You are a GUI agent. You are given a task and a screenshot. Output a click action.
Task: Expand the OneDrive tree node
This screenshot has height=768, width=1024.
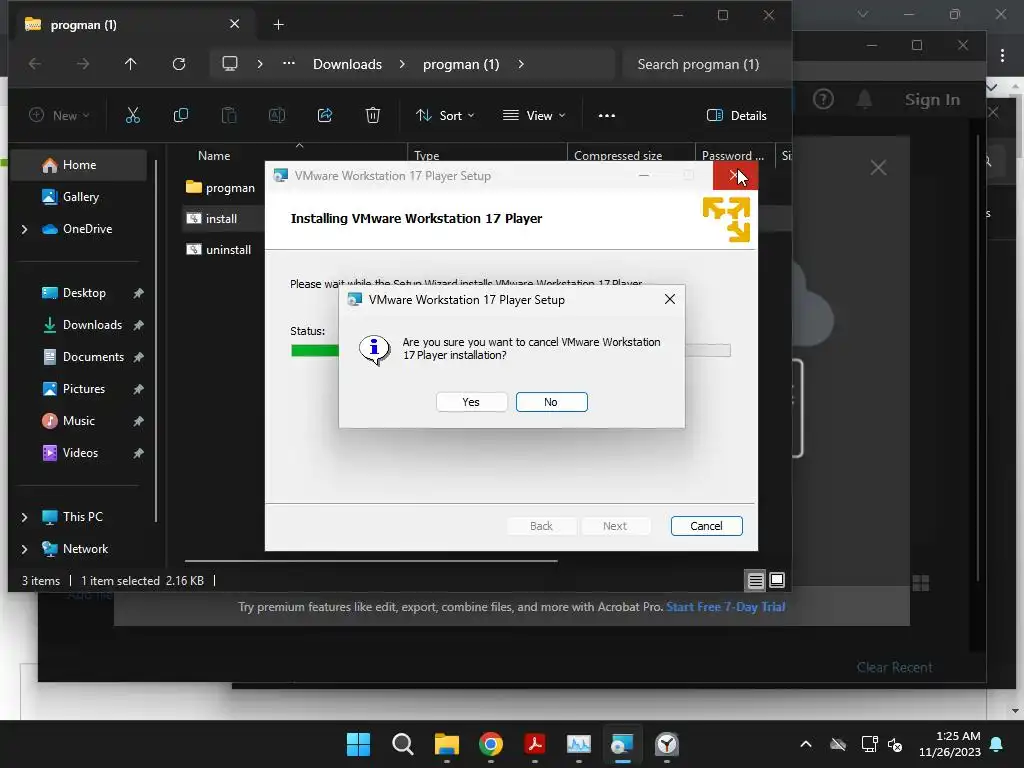point(24,229)
